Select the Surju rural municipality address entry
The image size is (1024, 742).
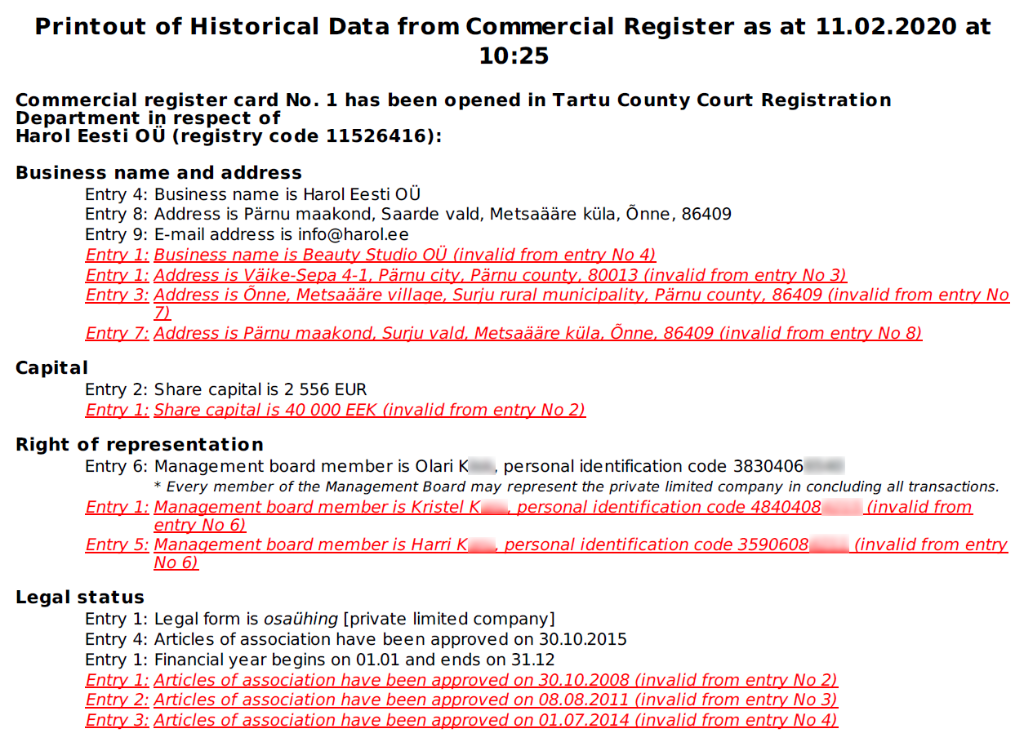(547, 304)
